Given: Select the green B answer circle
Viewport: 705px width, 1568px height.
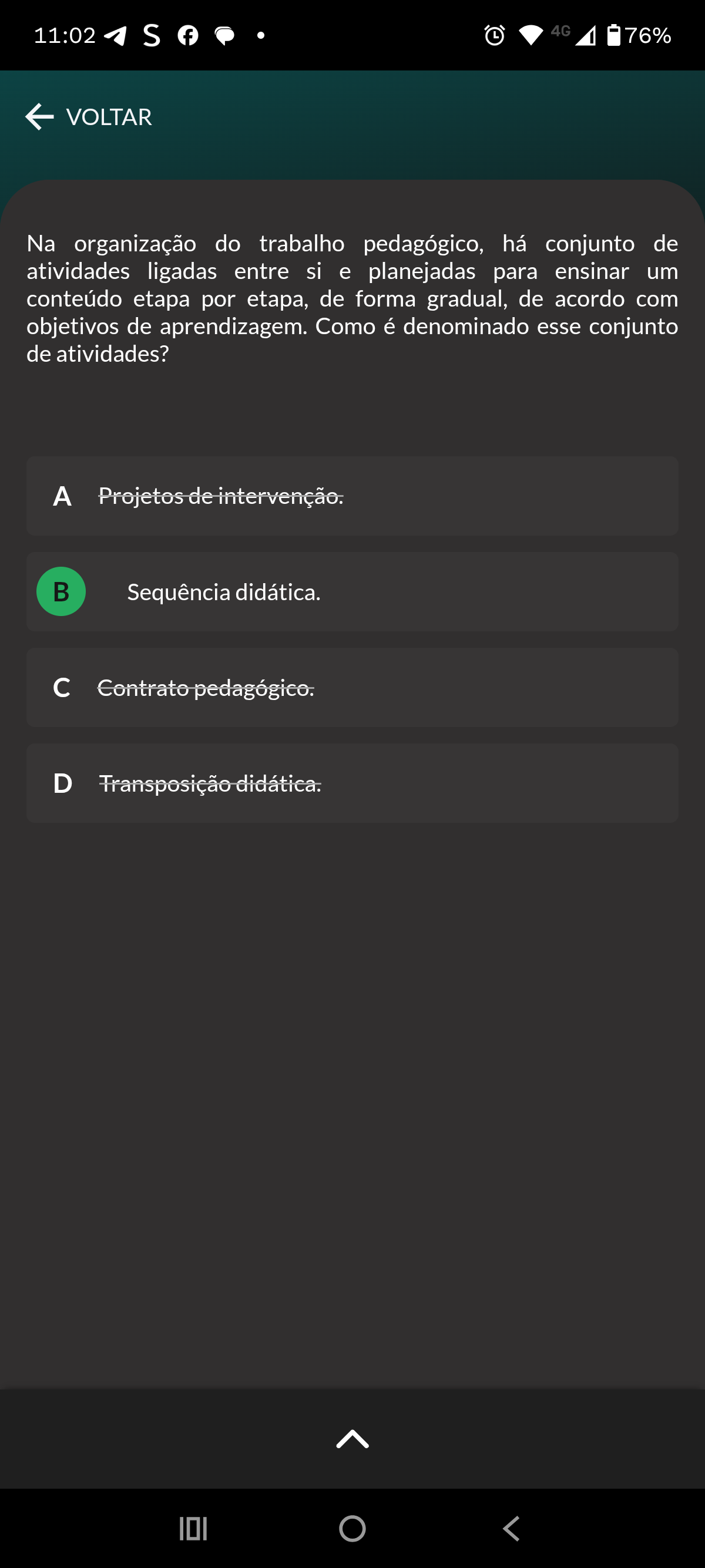Looking at the screenshot, I should click(x=61, y=591).
